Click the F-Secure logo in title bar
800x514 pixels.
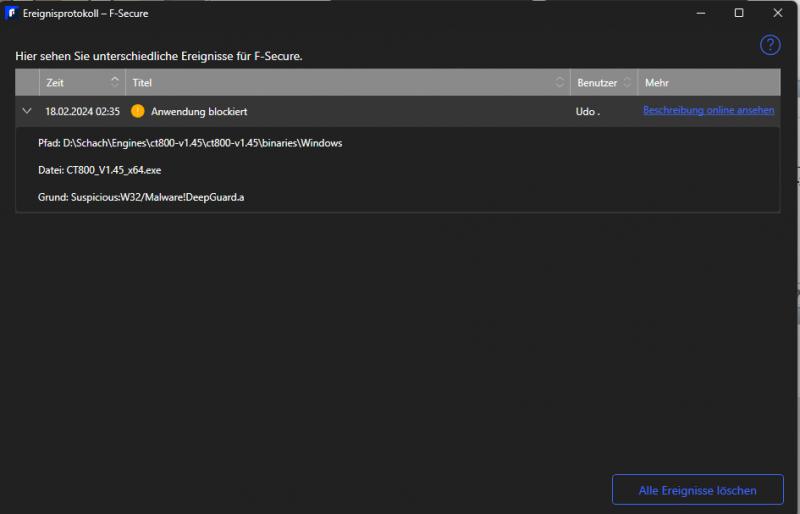[10, 13]
